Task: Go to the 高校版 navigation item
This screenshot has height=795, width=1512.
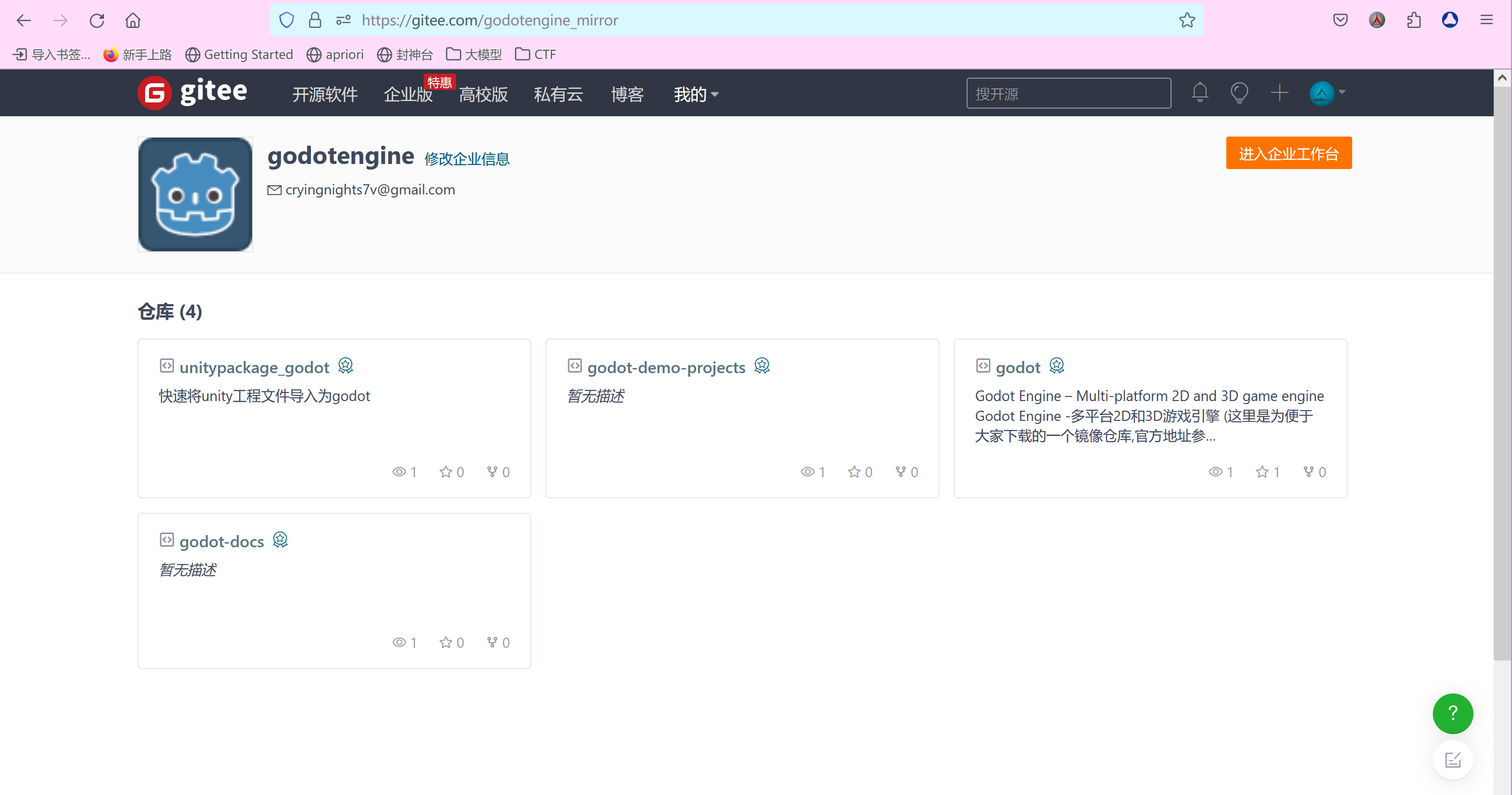Action: [483, 94]
